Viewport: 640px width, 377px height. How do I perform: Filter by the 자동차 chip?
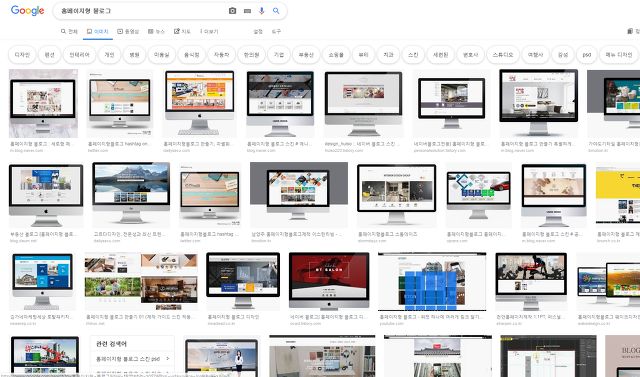[x=221, y=55]
